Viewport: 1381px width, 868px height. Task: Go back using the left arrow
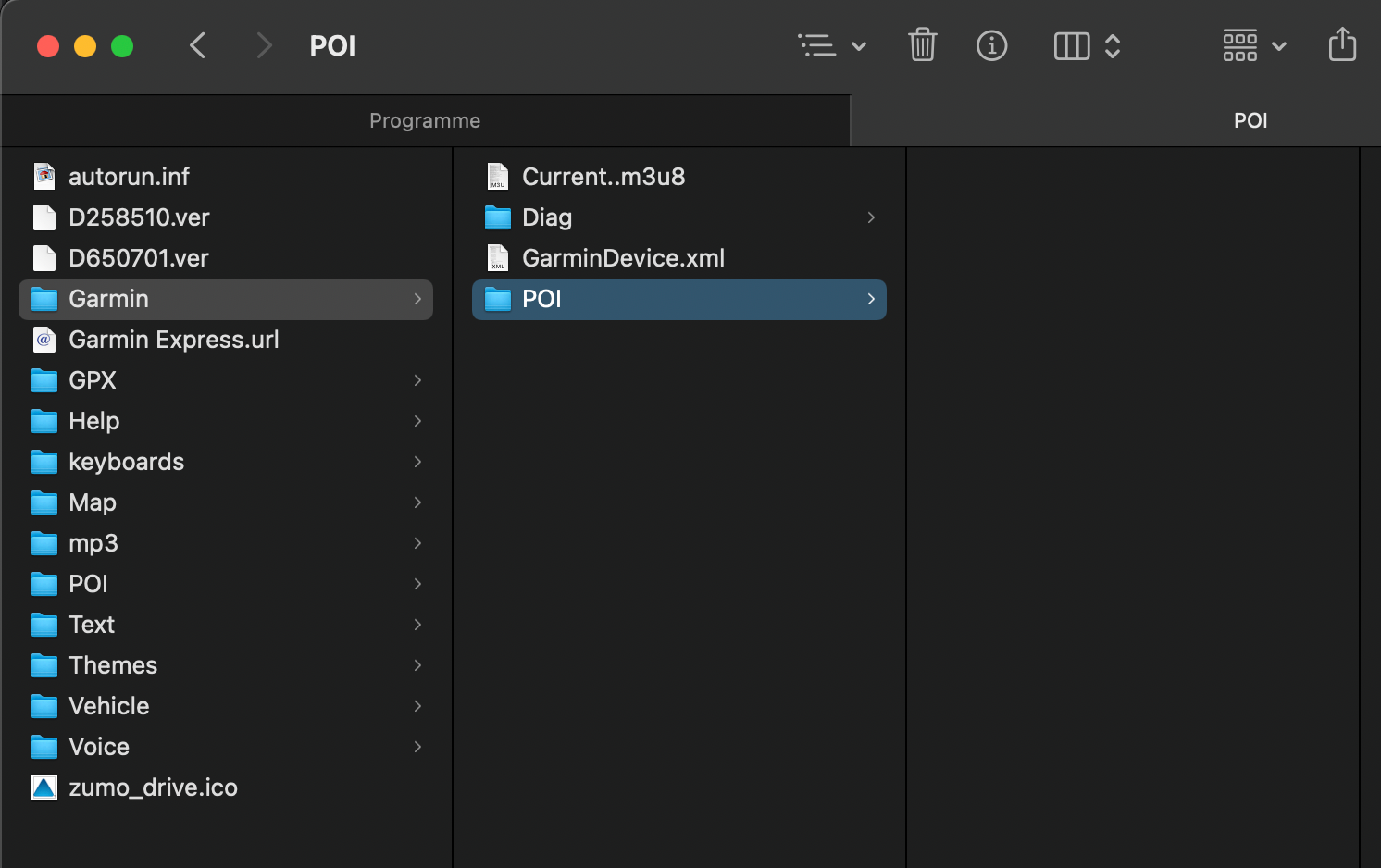click(197, 45)
